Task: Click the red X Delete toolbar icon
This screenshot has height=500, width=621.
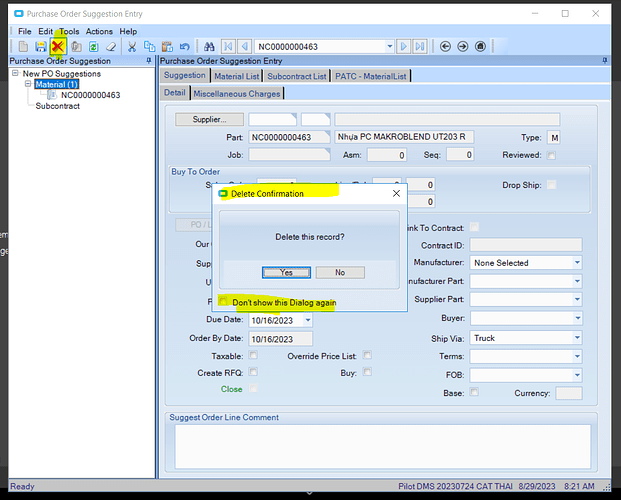Action: click(x=59, y=47)
